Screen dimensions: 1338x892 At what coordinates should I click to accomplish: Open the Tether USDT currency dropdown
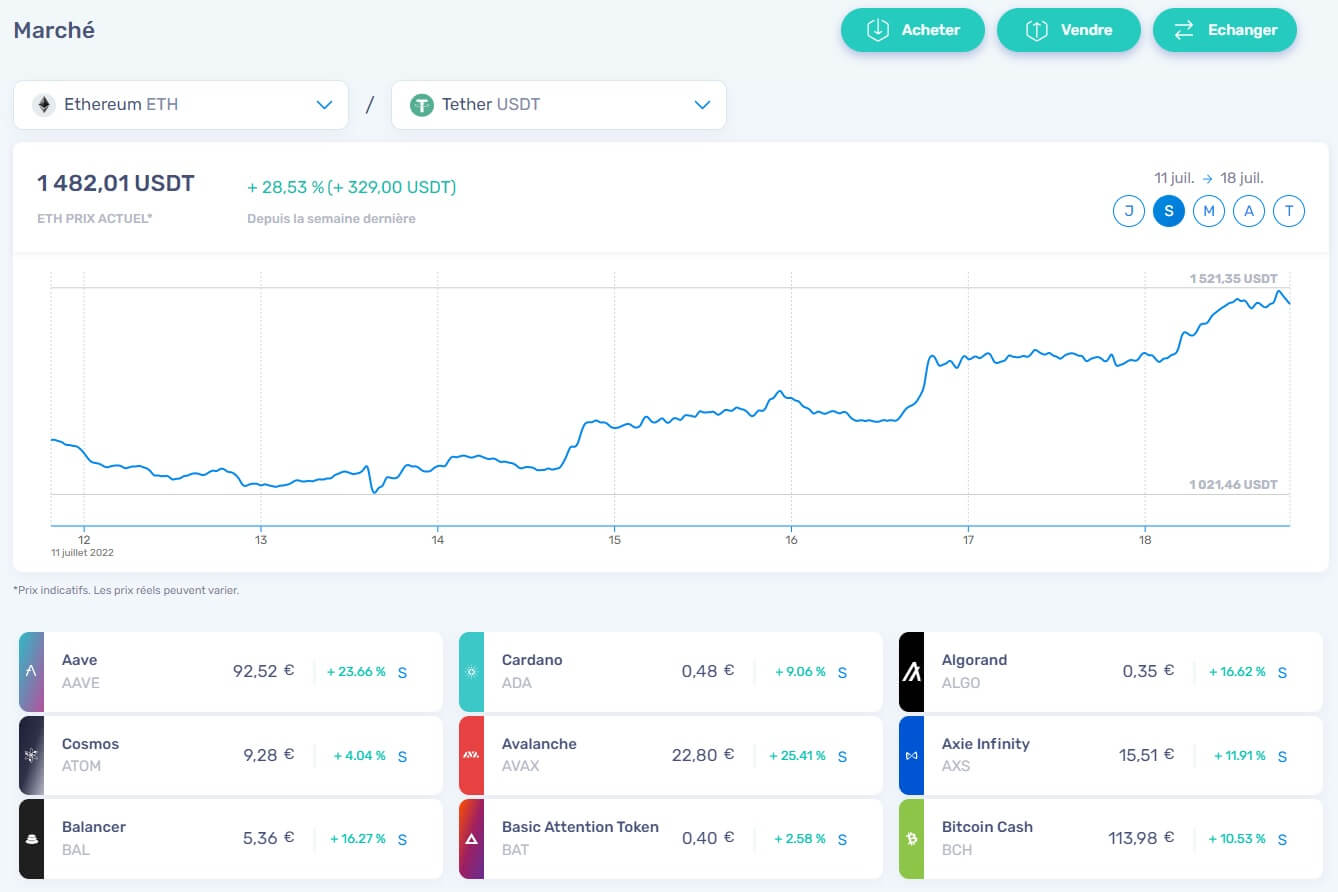coord(558,105)
